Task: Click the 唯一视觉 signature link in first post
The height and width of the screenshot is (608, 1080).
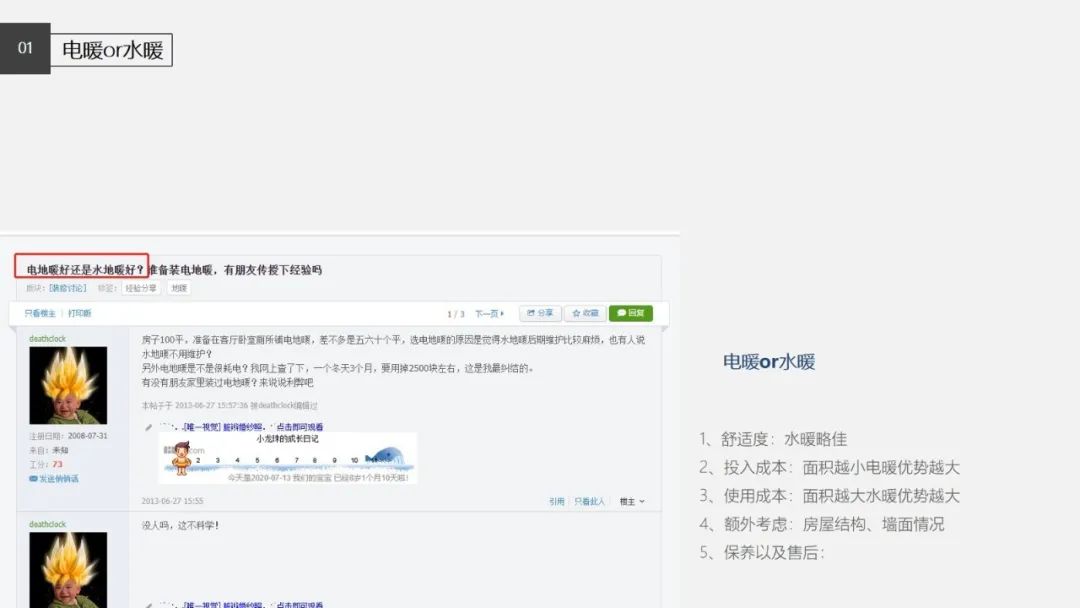Action: point(224,427)
